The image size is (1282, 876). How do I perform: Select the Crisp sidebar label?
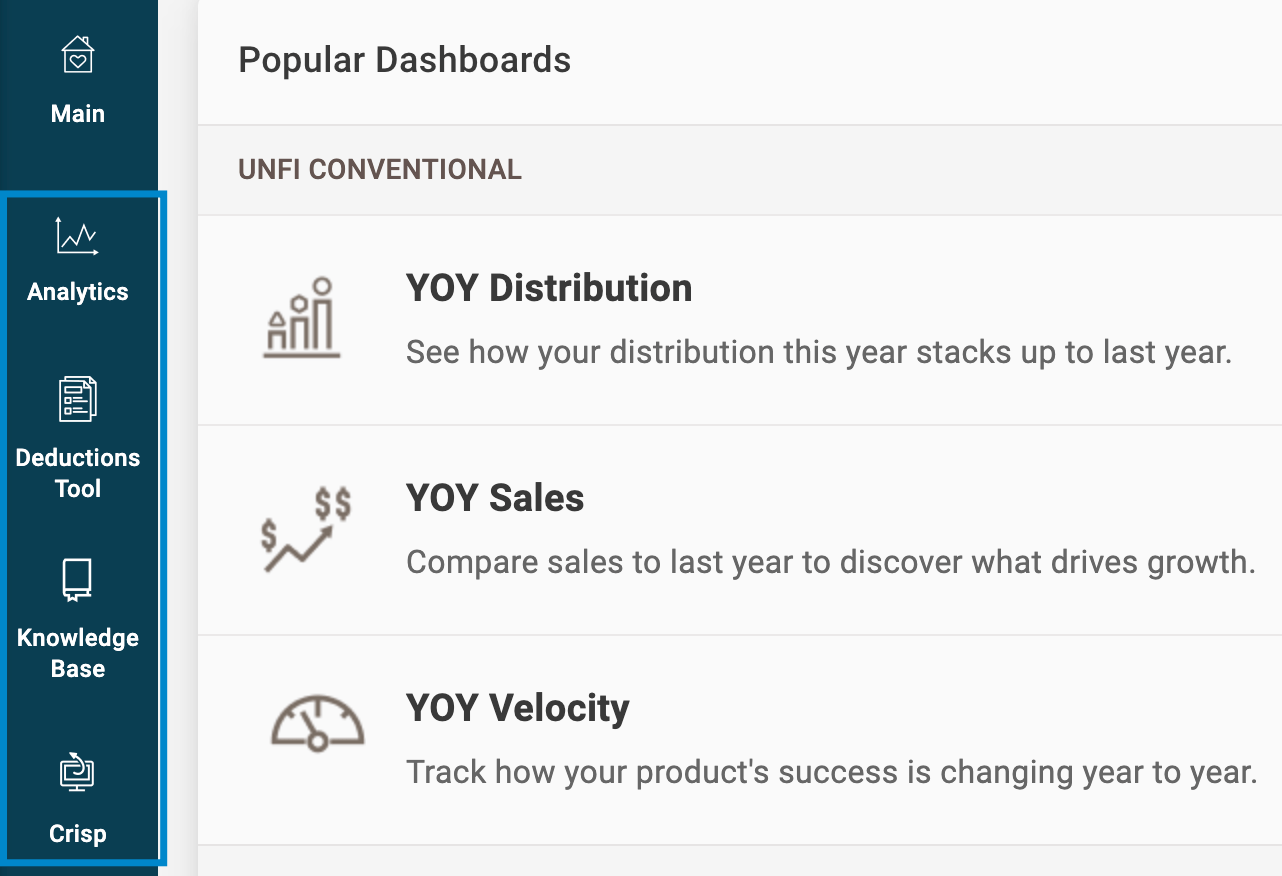(78, 834)
